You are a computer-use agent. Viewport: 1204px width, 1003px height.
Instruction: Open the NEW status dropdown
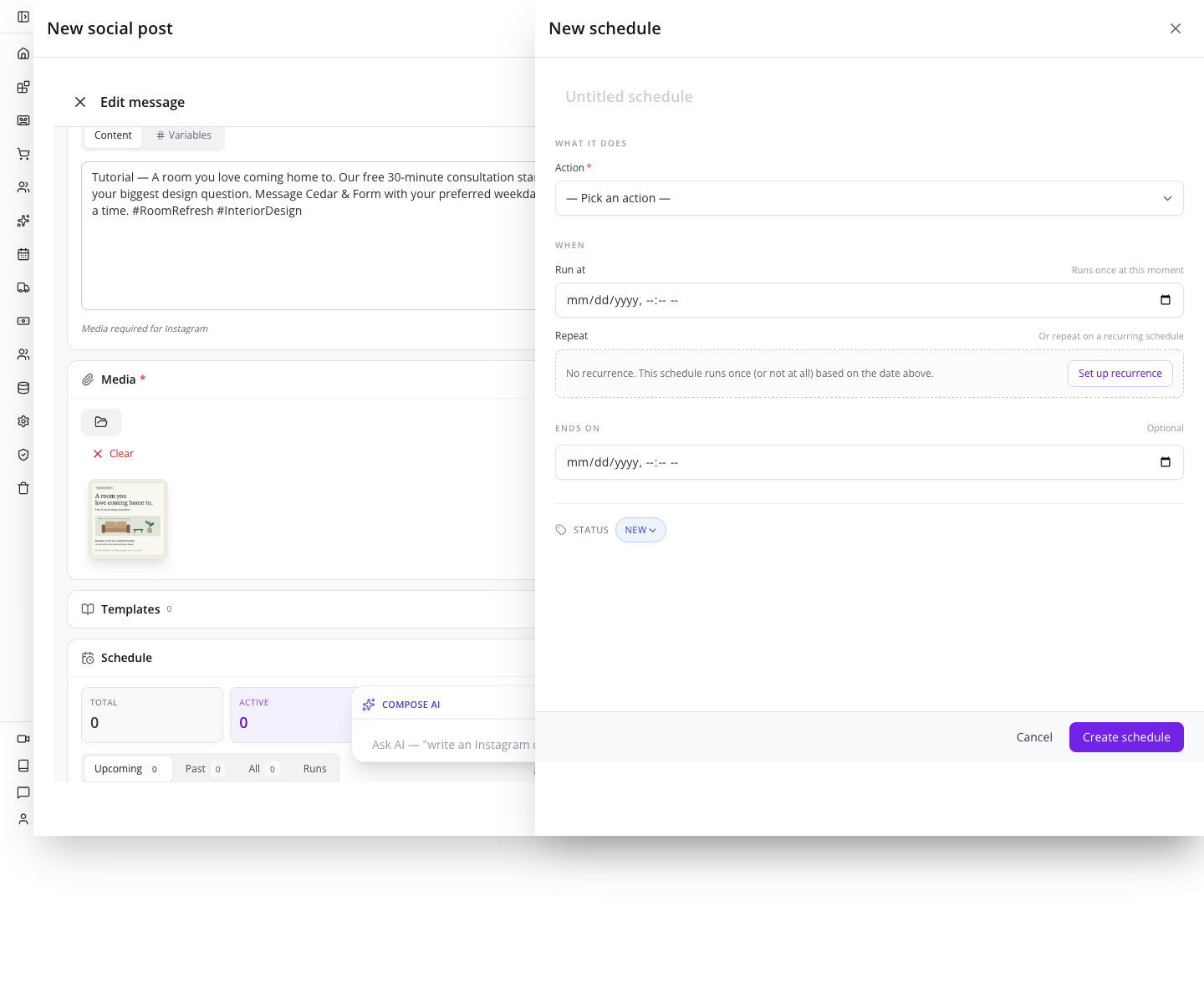point(640,530)
